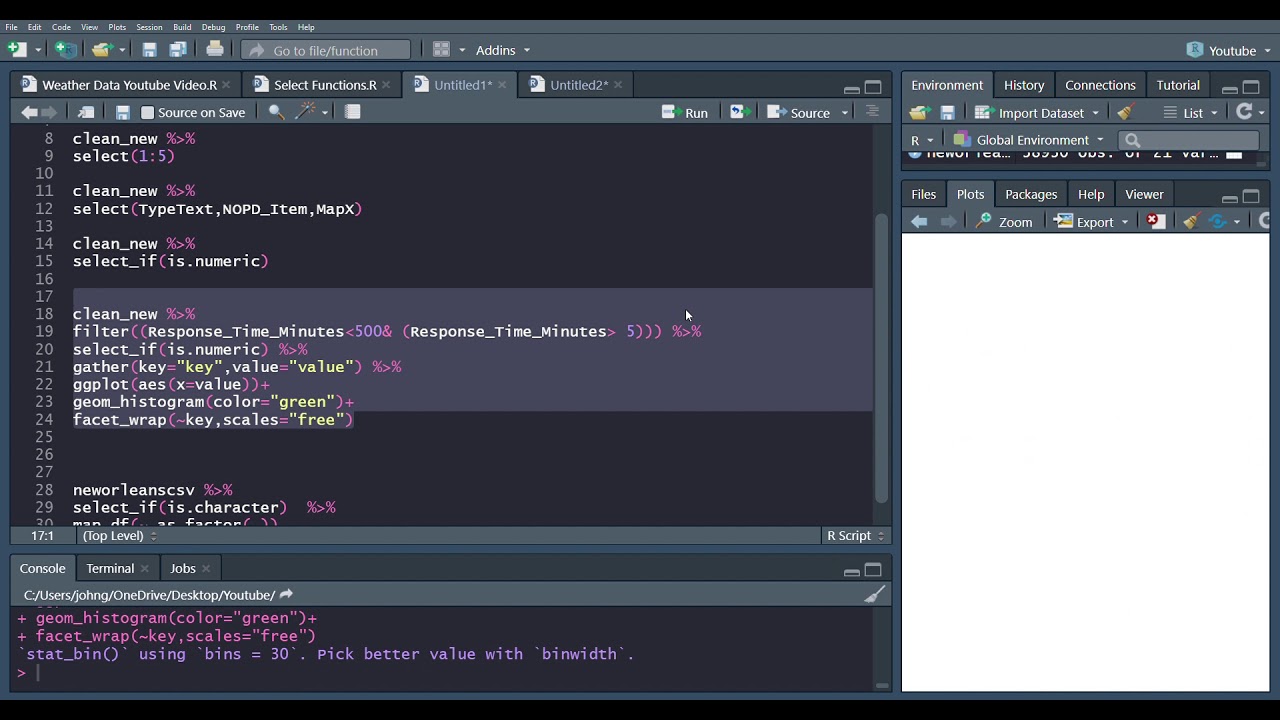
Task: Save the script from editor toolbar
Action: (122, 112)
